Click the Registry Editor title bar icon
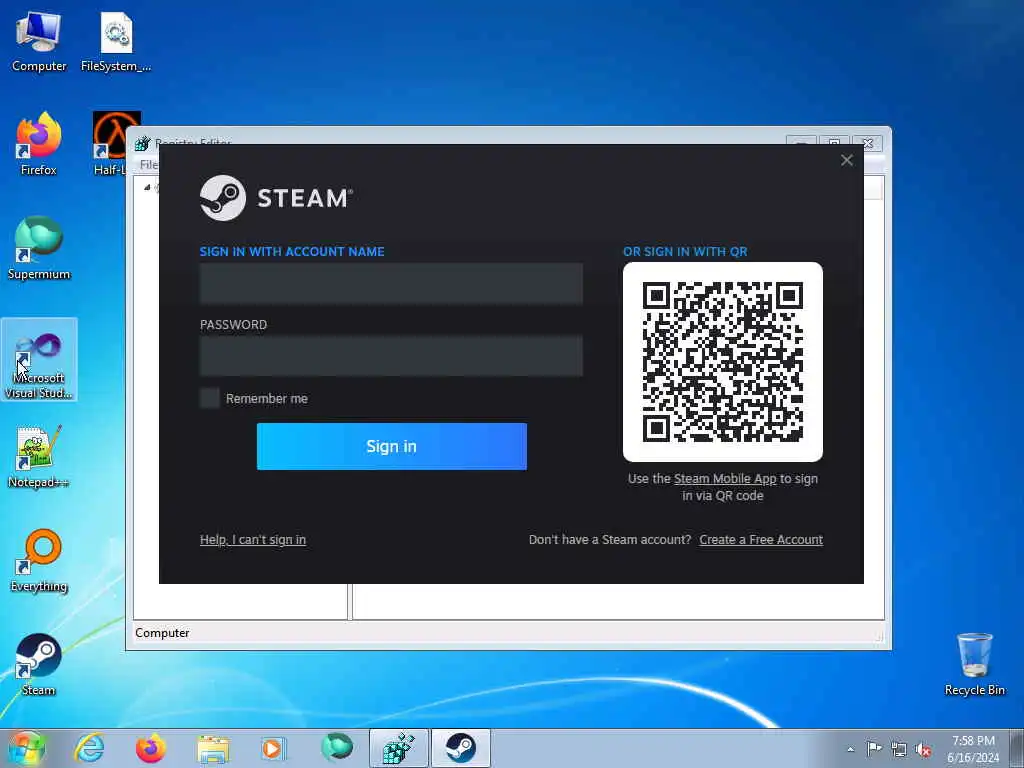Viewport: 1024px width, 768px height. point(142,142)
